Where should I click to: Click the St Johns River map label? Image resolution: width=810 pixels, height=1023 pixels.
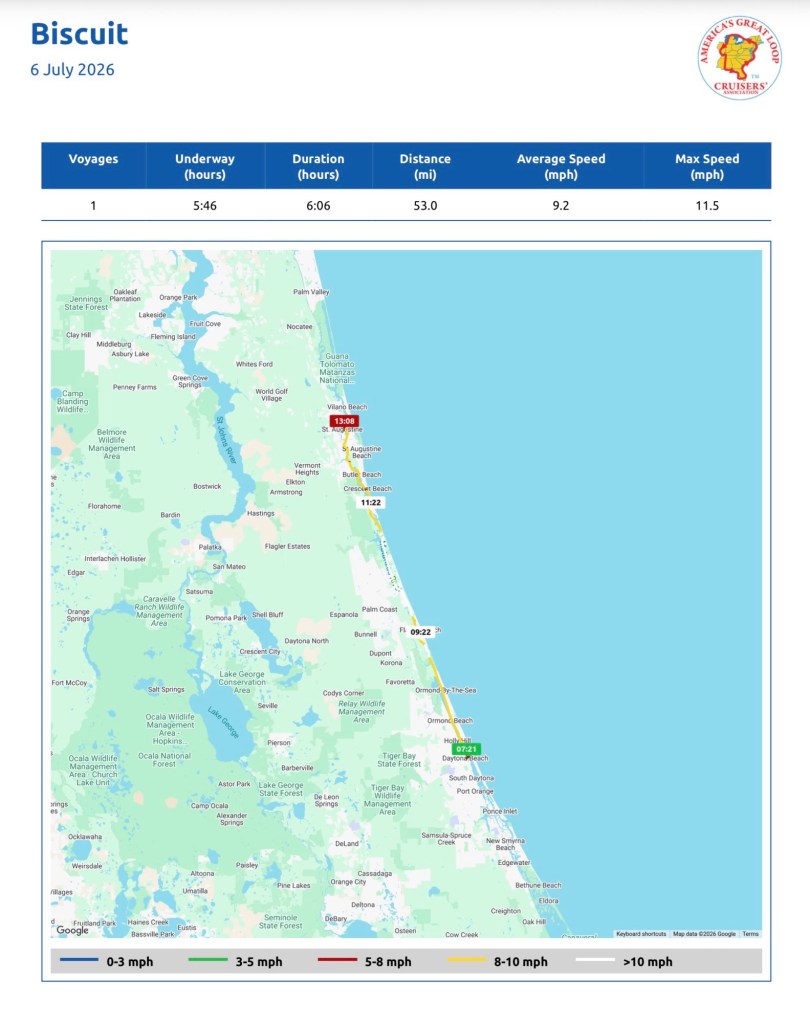point(226,440)
